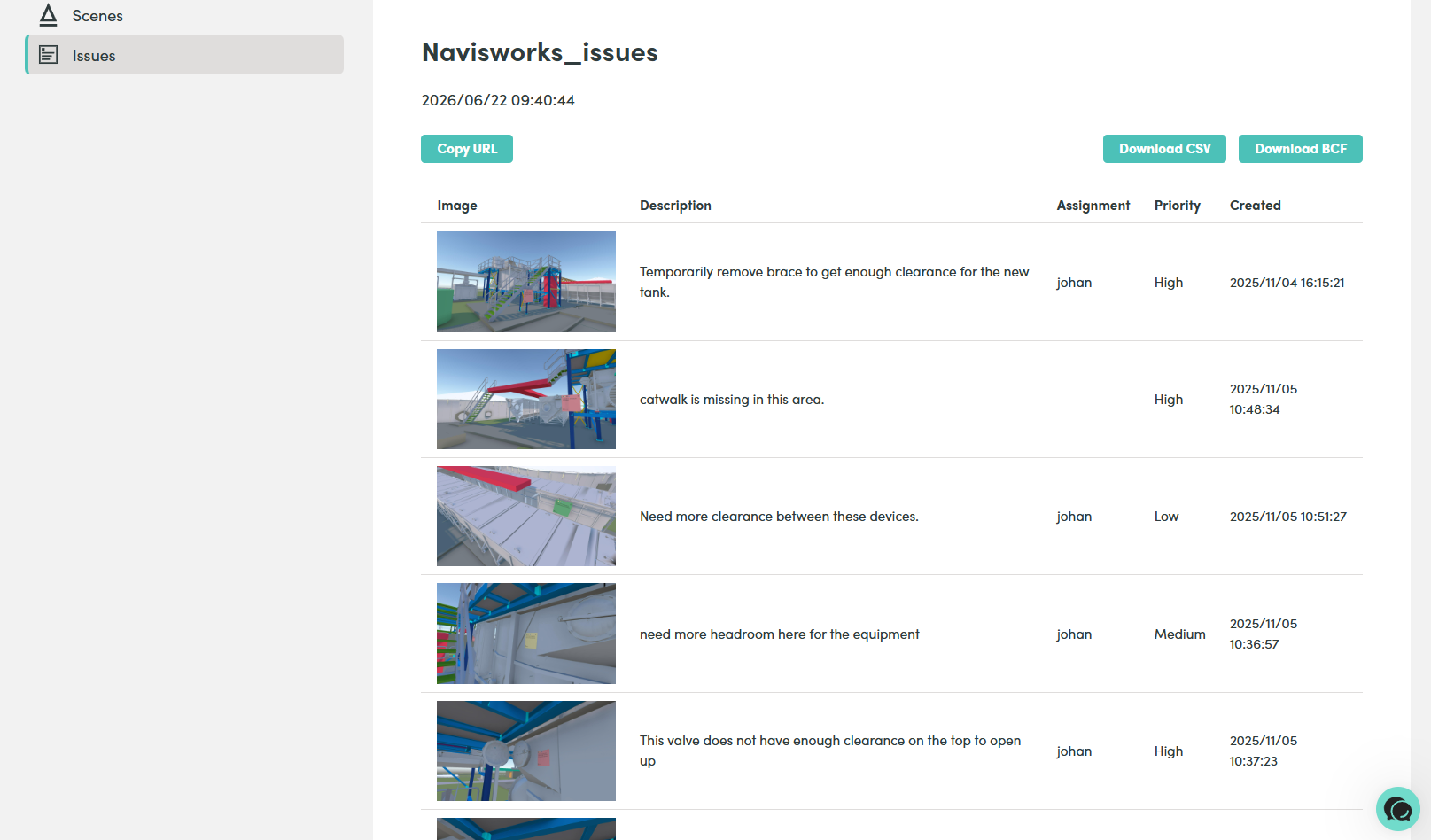
Task: Click johan in the valve clearance row
Action: 1074,751
